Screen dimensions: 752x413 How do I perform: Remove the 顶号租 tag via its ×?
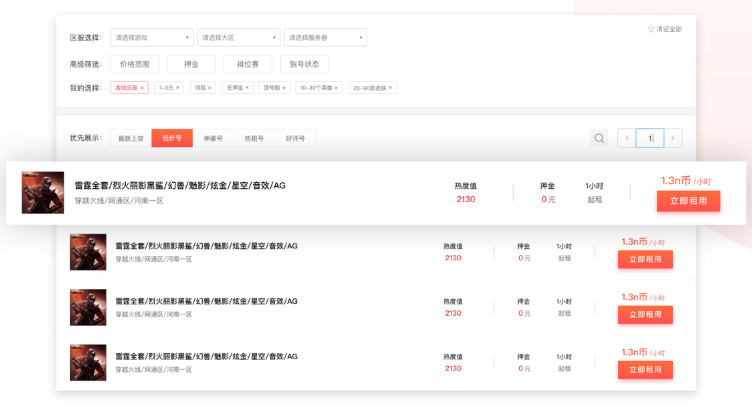284,88
